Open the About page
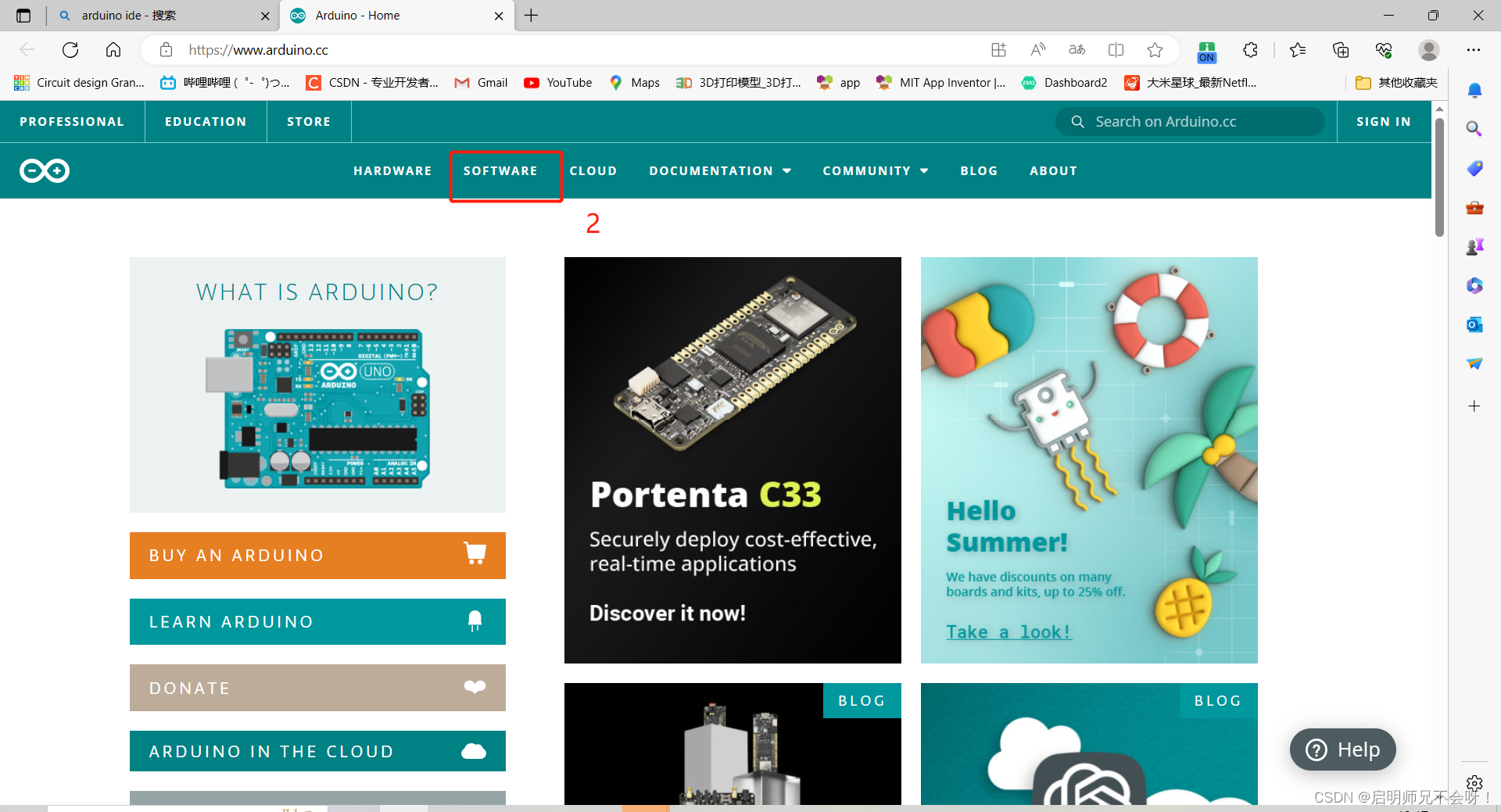 tap(1053, 170)
